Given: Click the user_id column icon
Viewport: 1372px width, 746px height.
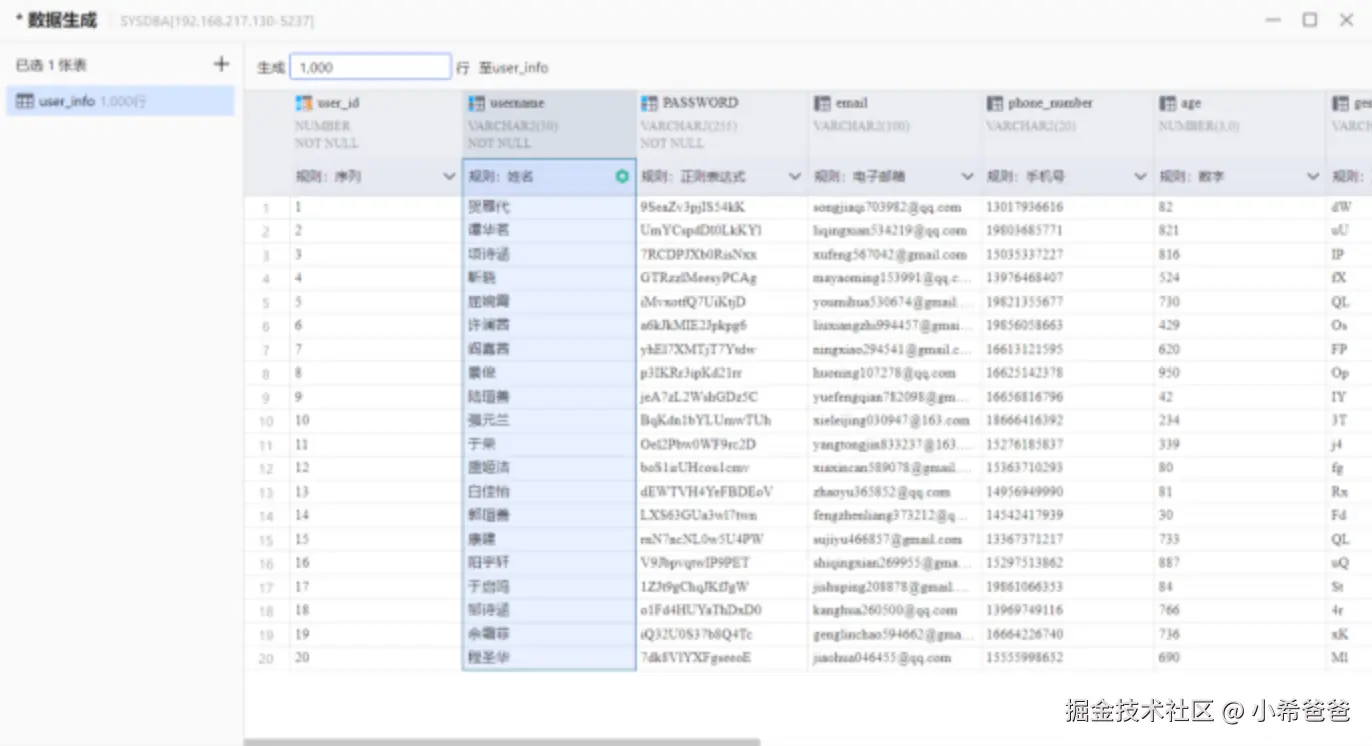Looking at the screenshot, I should click(x=304, y=103).
